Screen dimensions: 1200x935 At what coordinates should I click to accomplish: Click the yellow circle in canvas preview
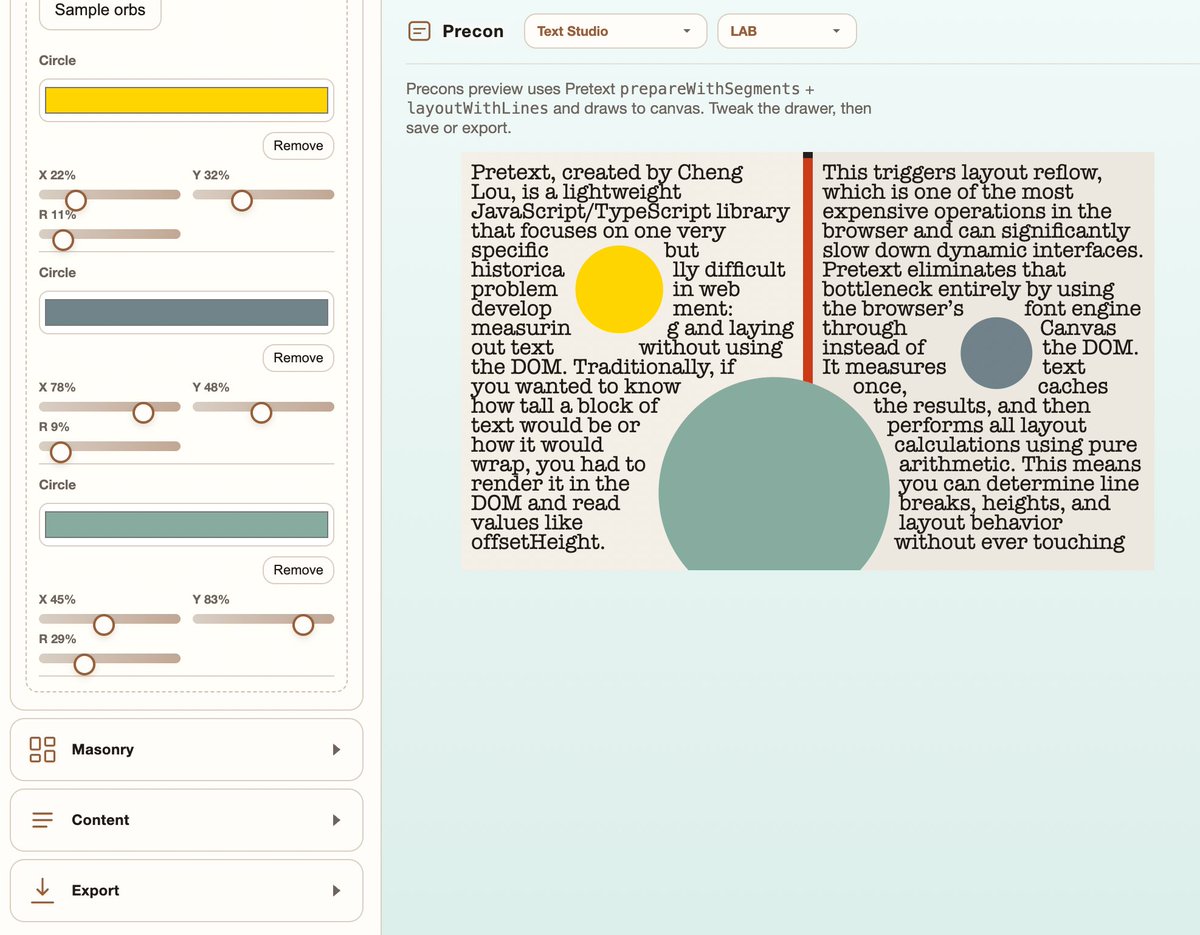[620, 289]
